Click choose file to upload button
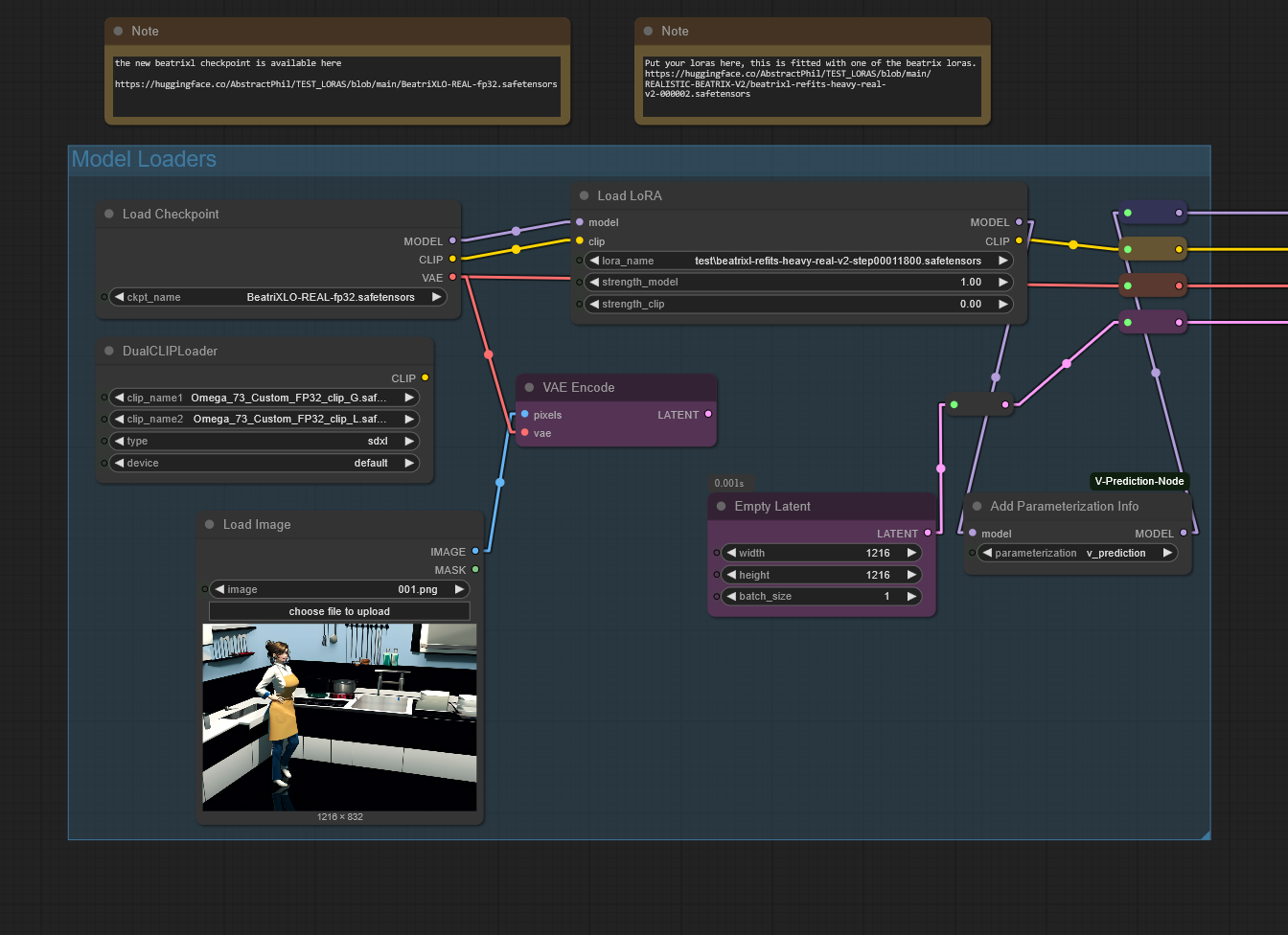1288x935 pixels. tap(339, 611)
